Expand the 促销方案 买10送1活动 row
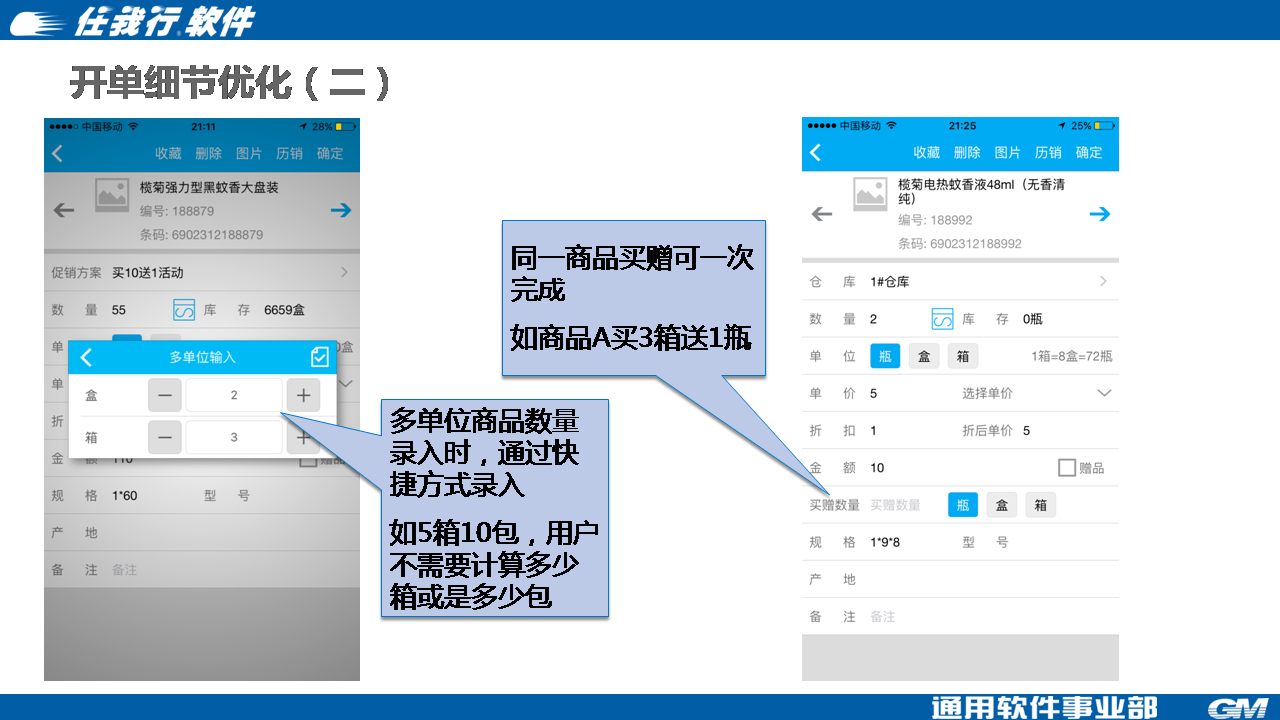 tap(343, 272)
